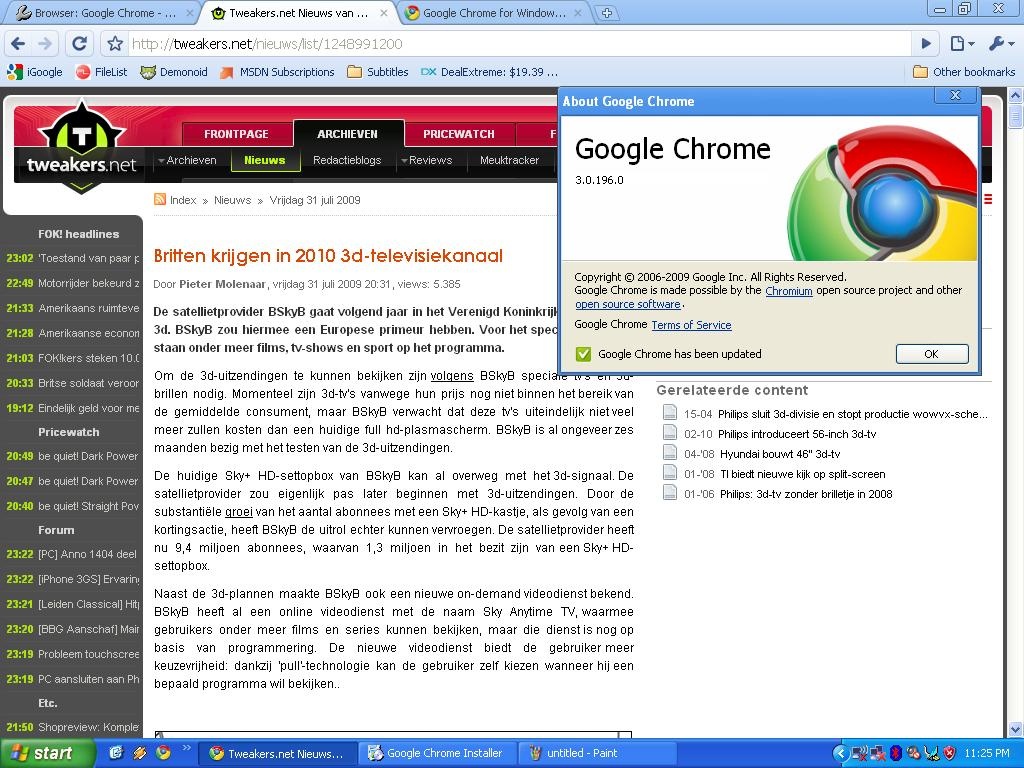This screenshot has width=1024, height=768.
Task: Open the FRONTPAGE site tab
Action: [236, 134]
